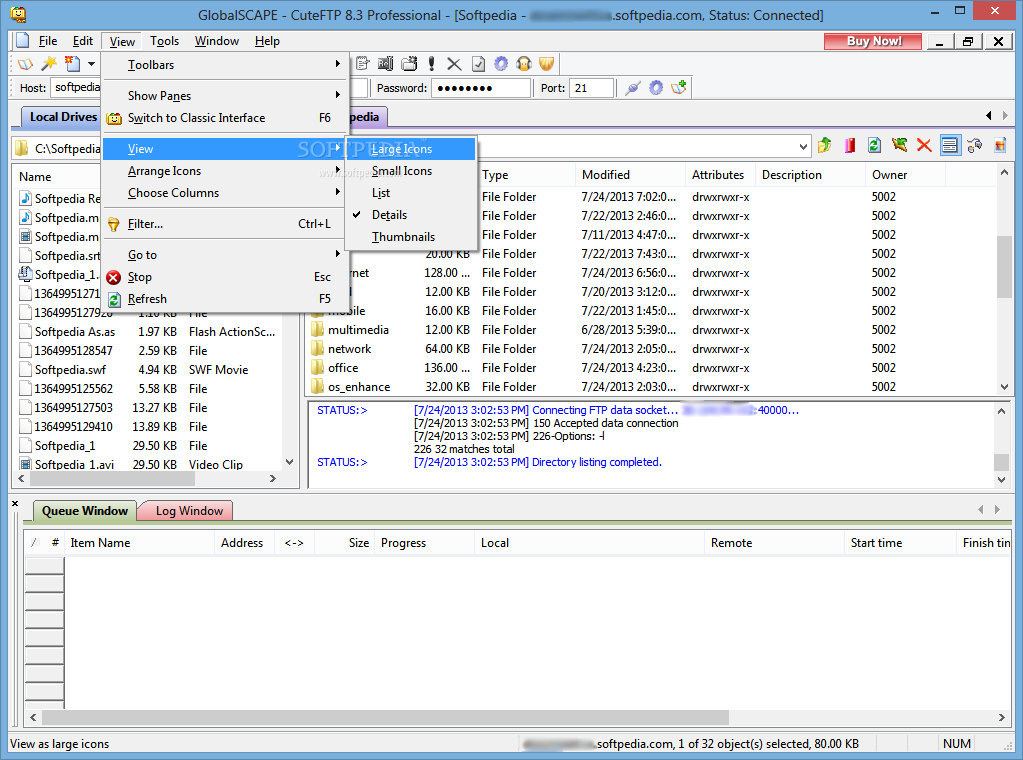Open the Site Manager book icon
The image size is (1023, 760).
click(25, 64)
